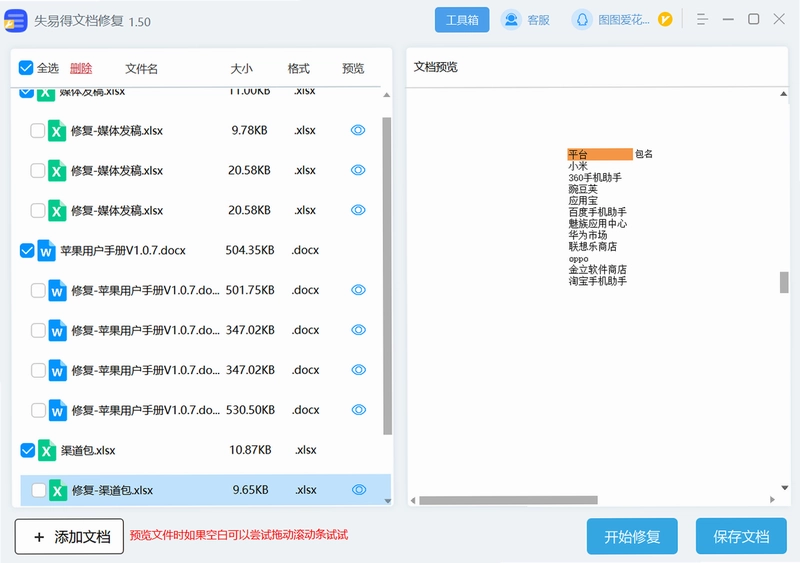The width and height of the screenshot is (800, 563).
Task: Uncheck the 渠道包.xlsx checkbox
Action: [x=27, y=450]
